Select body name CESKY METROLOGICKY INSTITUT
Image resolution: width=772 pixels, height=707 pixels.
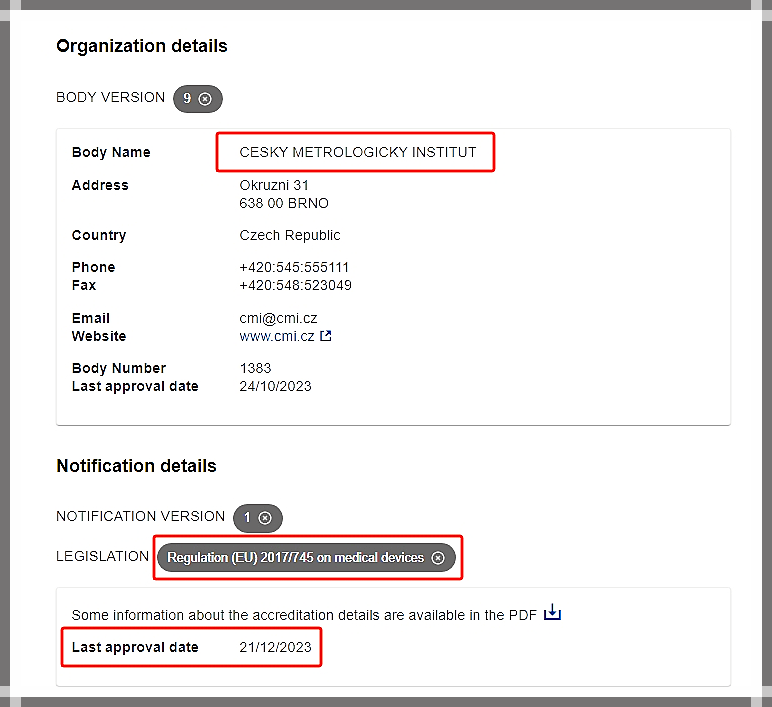click(358, 152)
